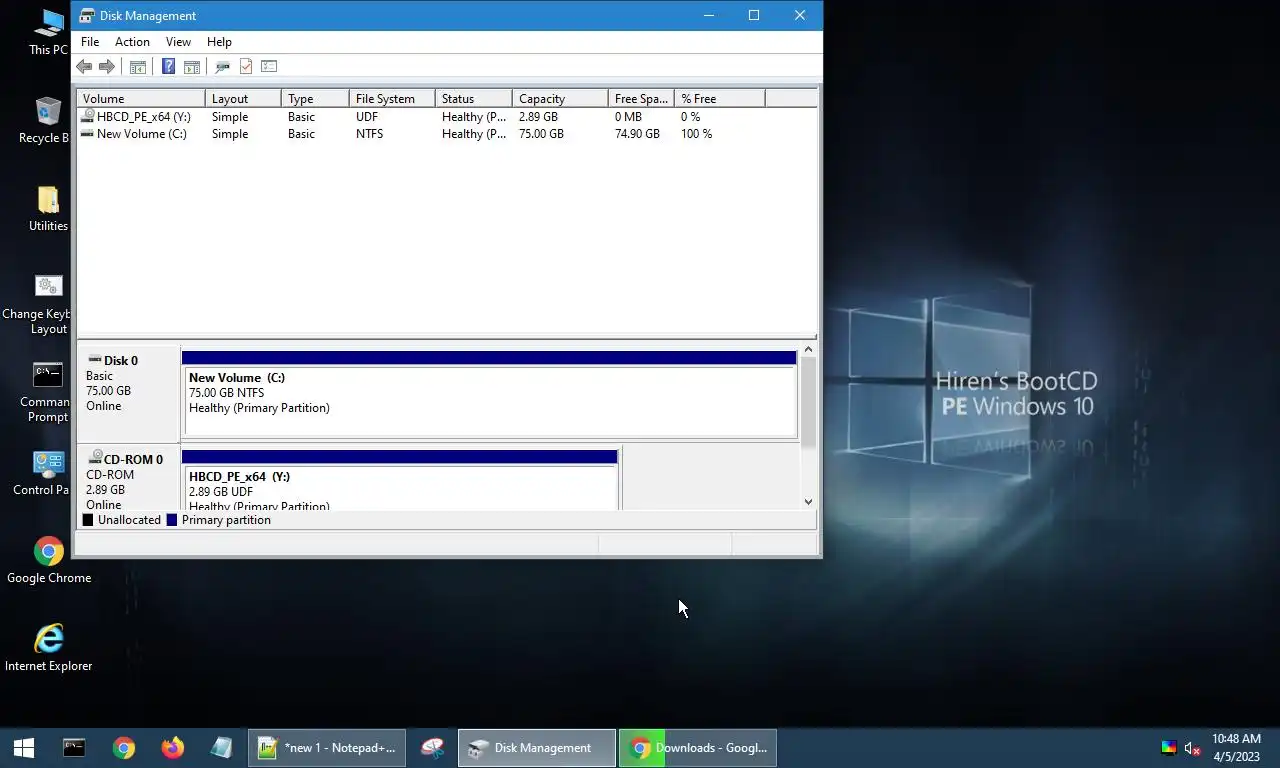1280x768 pixels.
Task: Select Control Panel desktop icon
Action: (x=42, y=473)
